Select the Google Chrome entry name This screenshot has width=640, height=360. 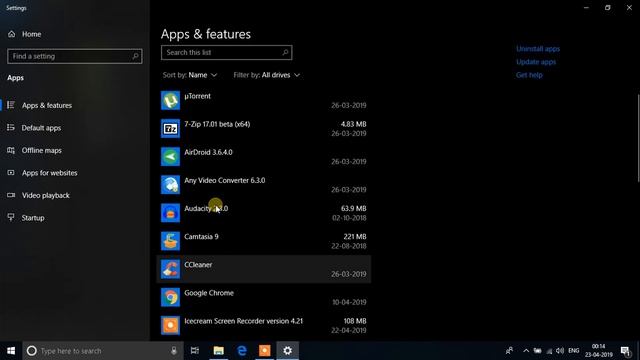209,293
